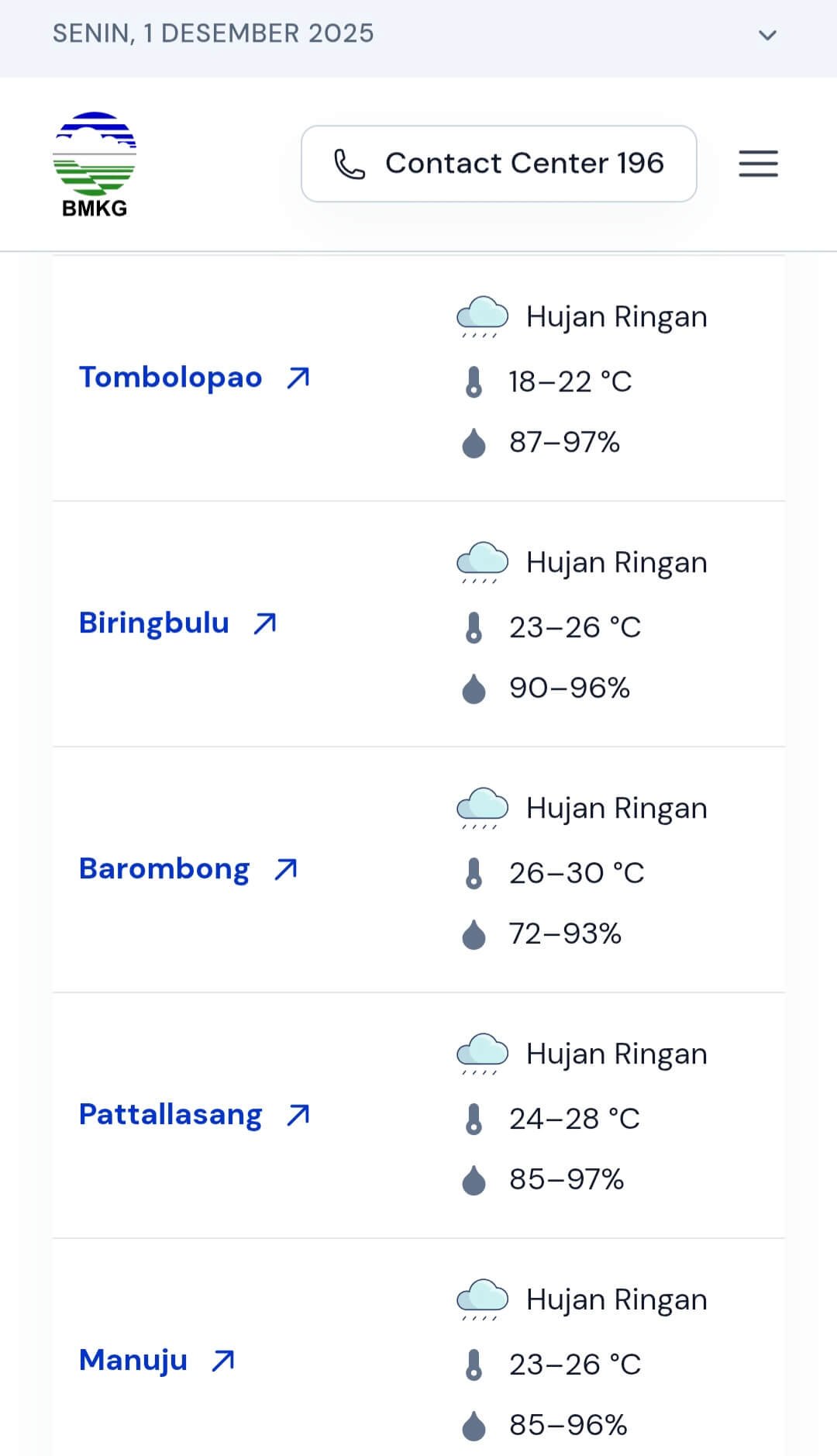This screenshot has width=837, height=1456.
Task: Click the arrow icon beside Pattallasang
Action: pos(298,1115)
